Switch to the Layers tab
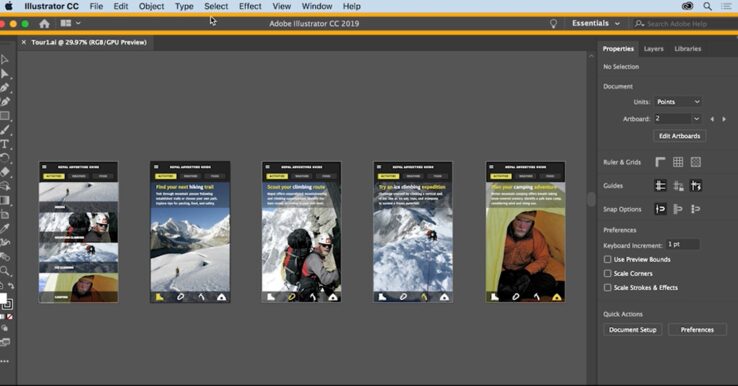Image resolution: width=738 pixels, height=386 pixels. coord(653,49)
